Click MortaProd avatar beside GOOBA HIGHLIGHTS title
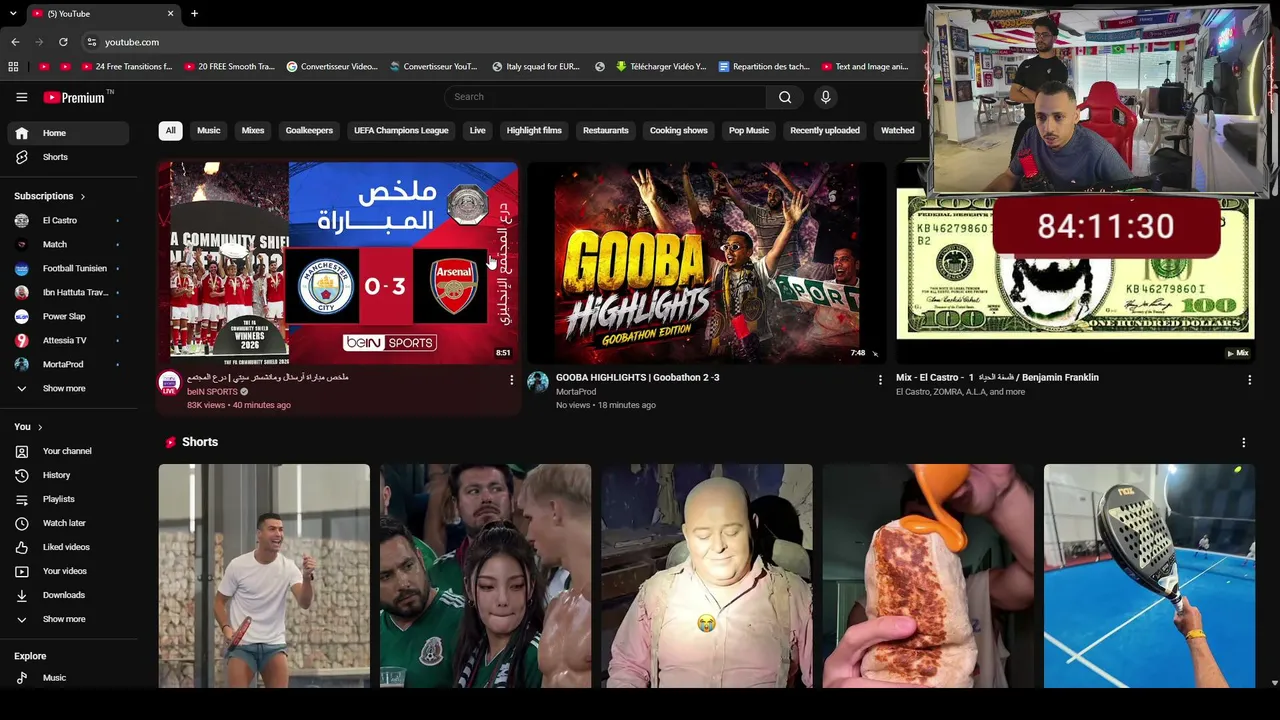This screenshot has width=1280, height=720. point(538,383)
